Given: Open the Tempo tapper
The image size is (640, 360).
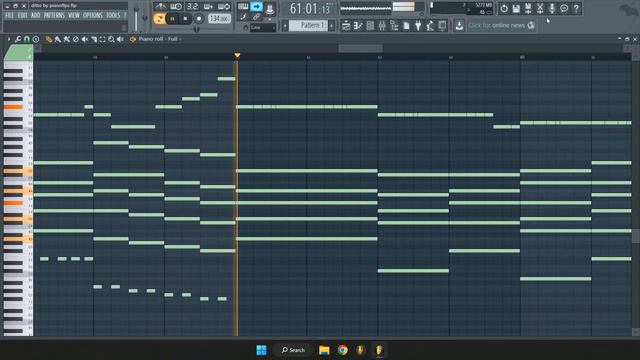Looking at the screenshot, I should pyautogui.click(x=430, y=26).
